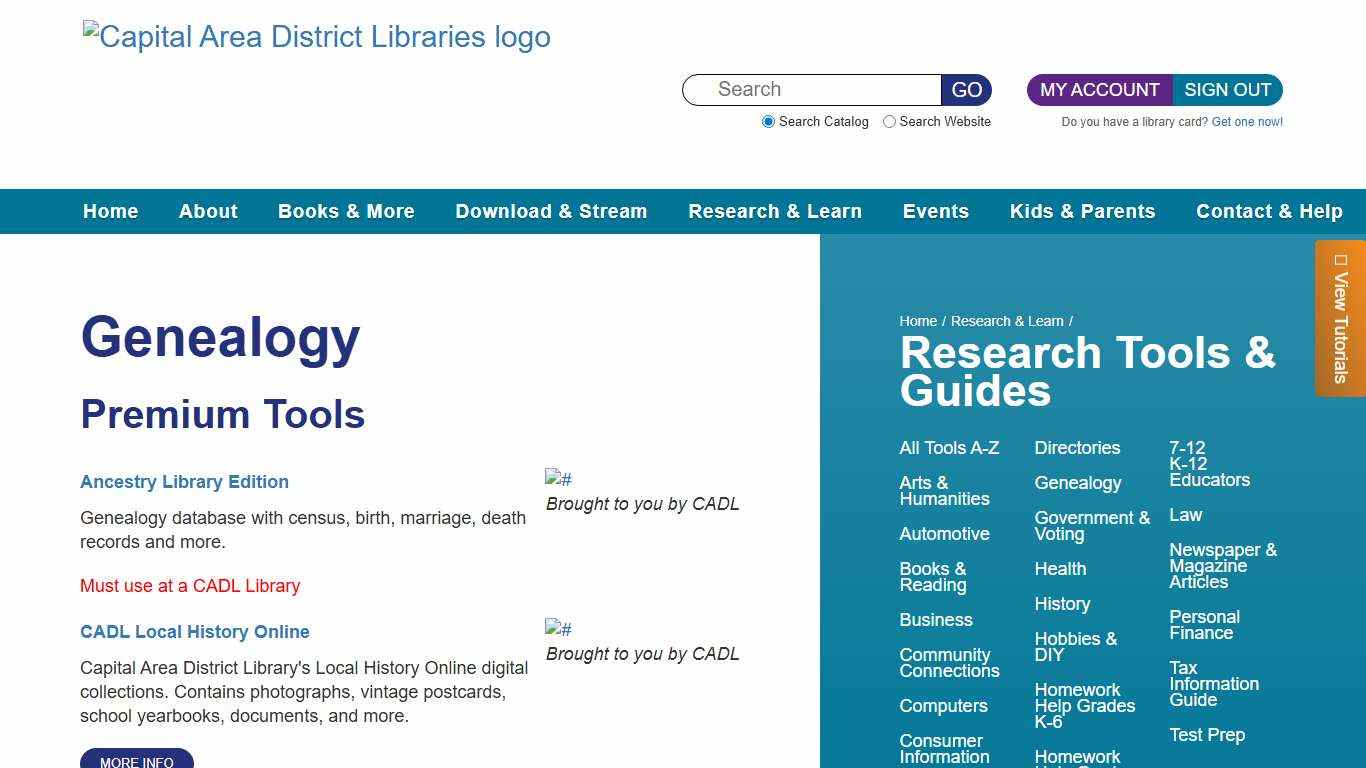1366x768 pixels.
Task: Follow the Get one now! link
Action: point(1247,121)
